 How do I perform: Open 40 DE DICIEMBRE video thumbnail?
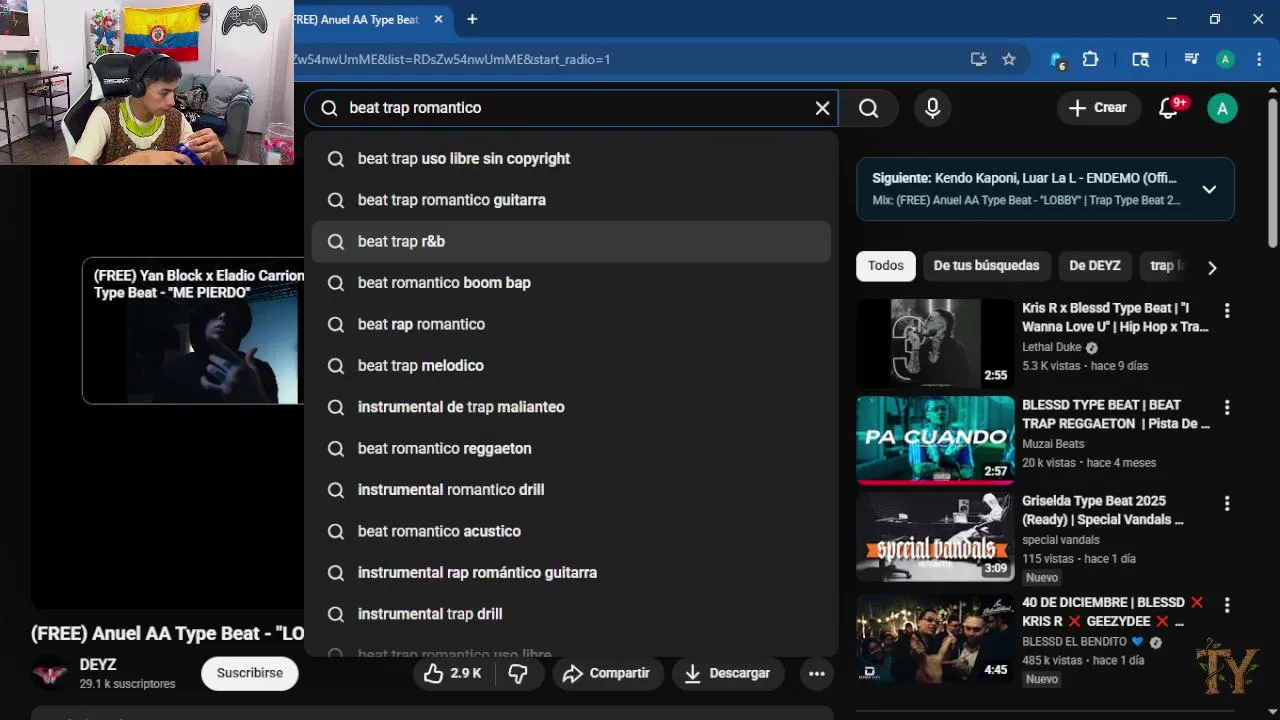click(x=935, y=638)
